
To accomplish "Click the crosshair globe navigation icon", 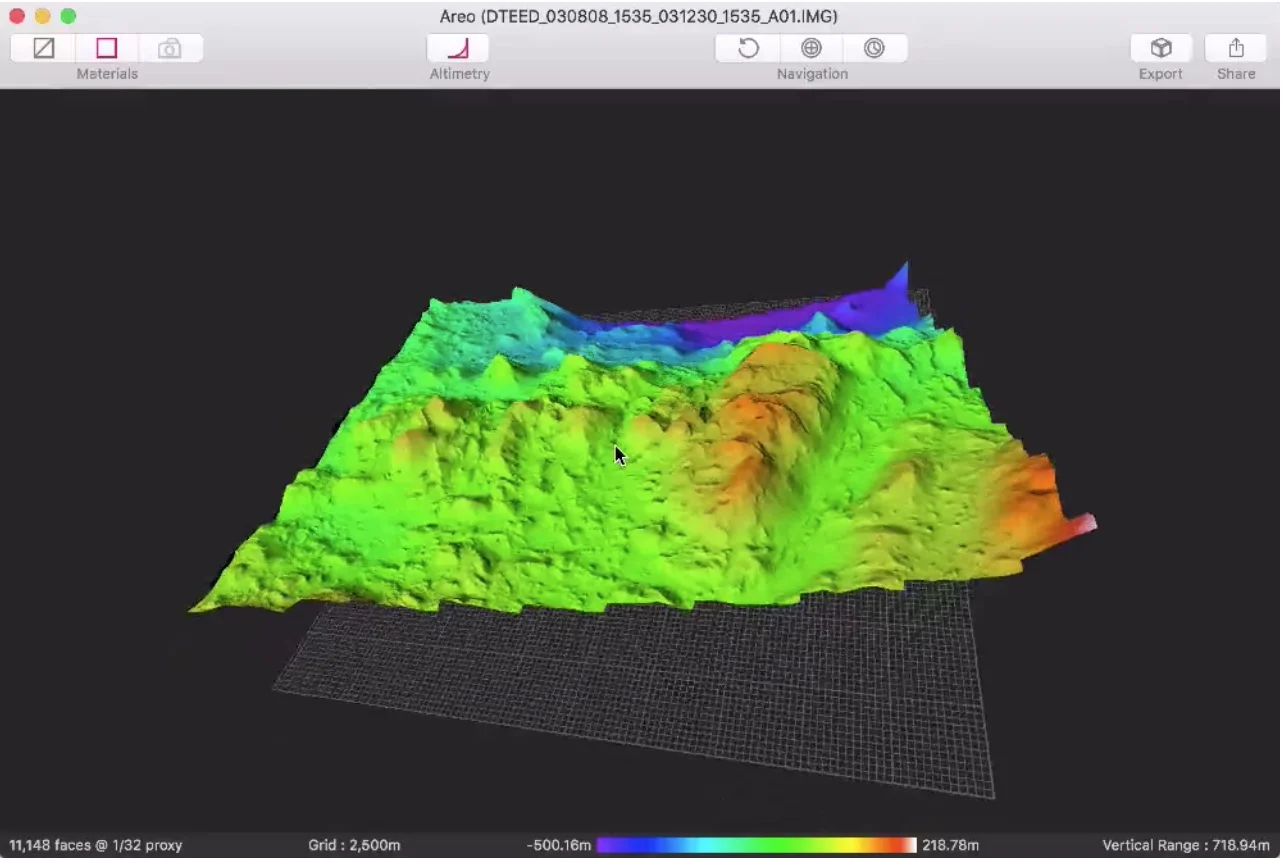I will (x=811, y=48).
